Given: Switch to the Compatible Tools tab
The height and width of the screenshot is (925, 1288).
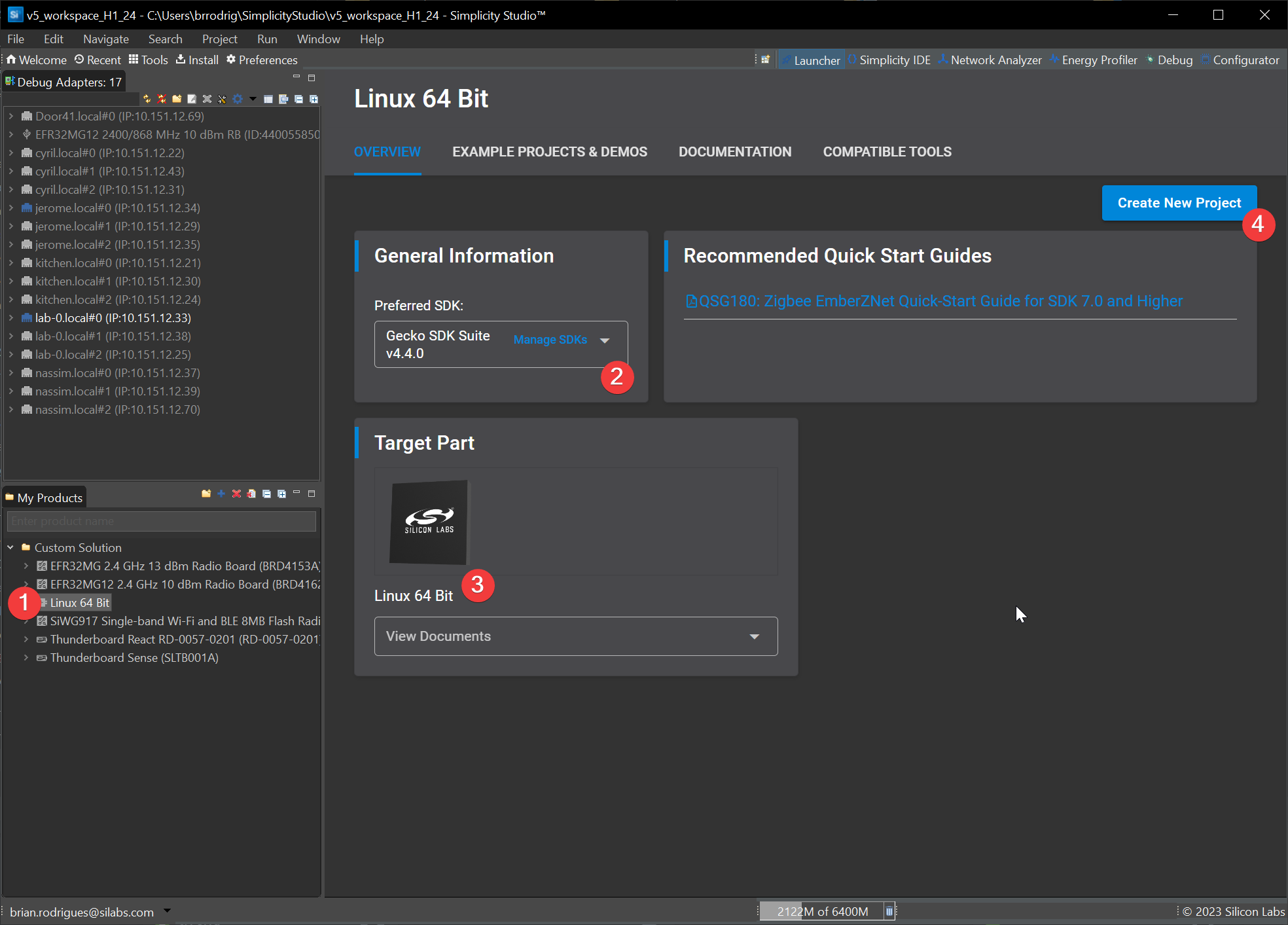Looking at the screenshot, I should [887, 152].
